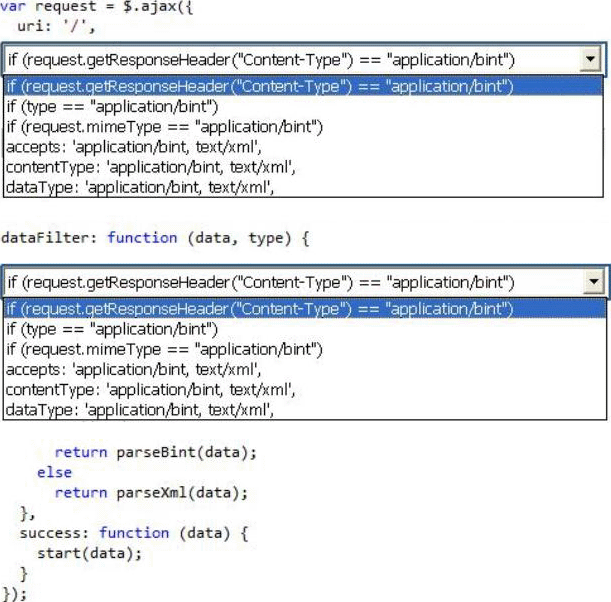This screenshot has height=602, width=611.
Task: Pick request.mimeType option in the dataFilter dropdown list
Action: click(x=164, y=349)
